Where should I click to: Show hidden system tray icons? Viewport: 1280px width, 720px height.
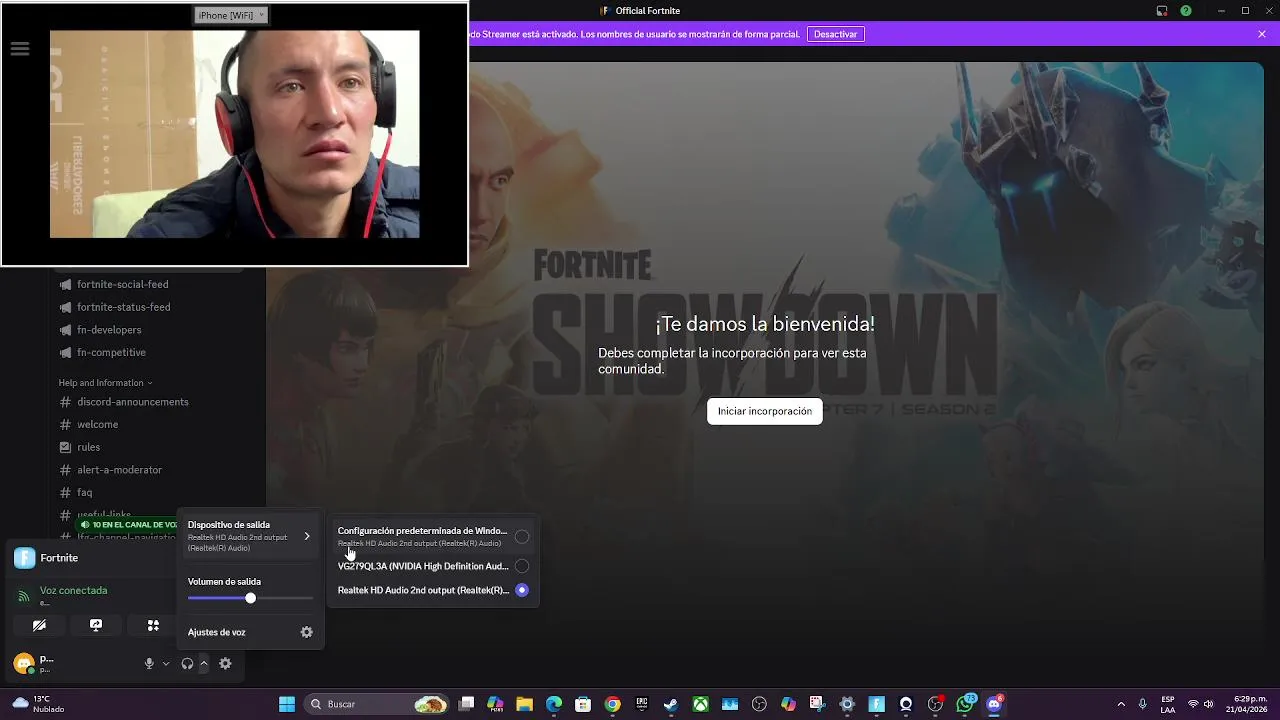(x=1121, y=704)
